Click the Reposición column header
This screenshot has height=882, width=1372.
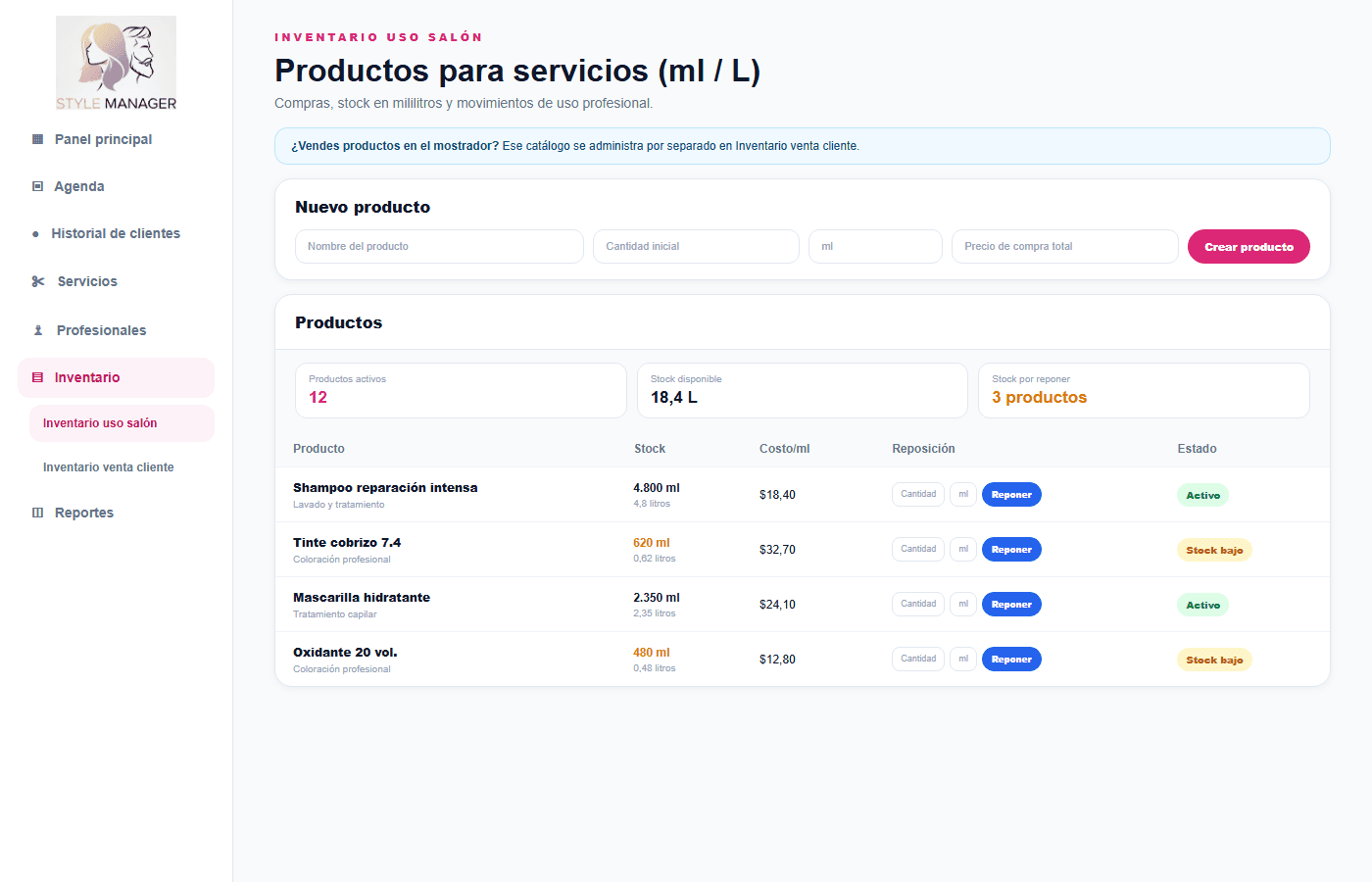coord(923,449)
